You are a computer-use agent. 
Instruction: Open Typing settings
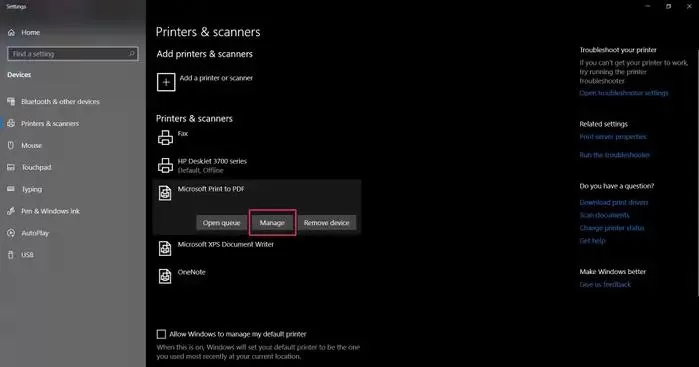[x=32, y=189]
